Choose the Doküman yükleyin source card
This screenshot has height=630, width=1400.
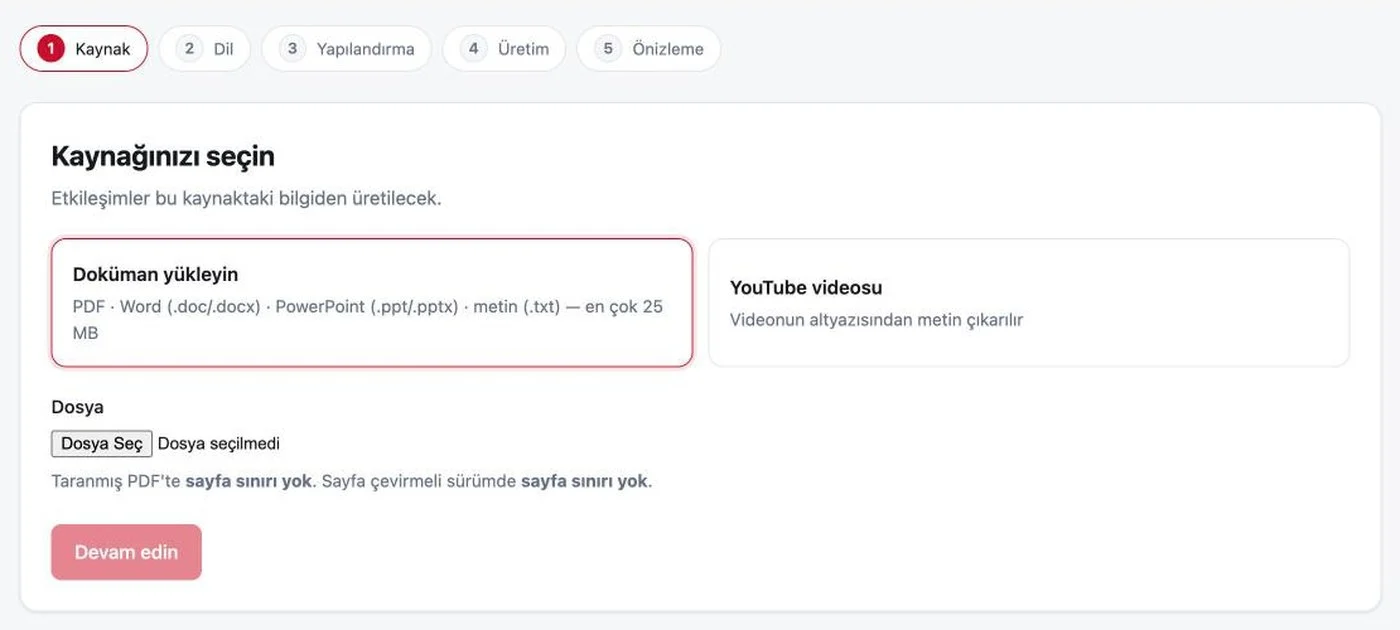(x=372, y=303)
